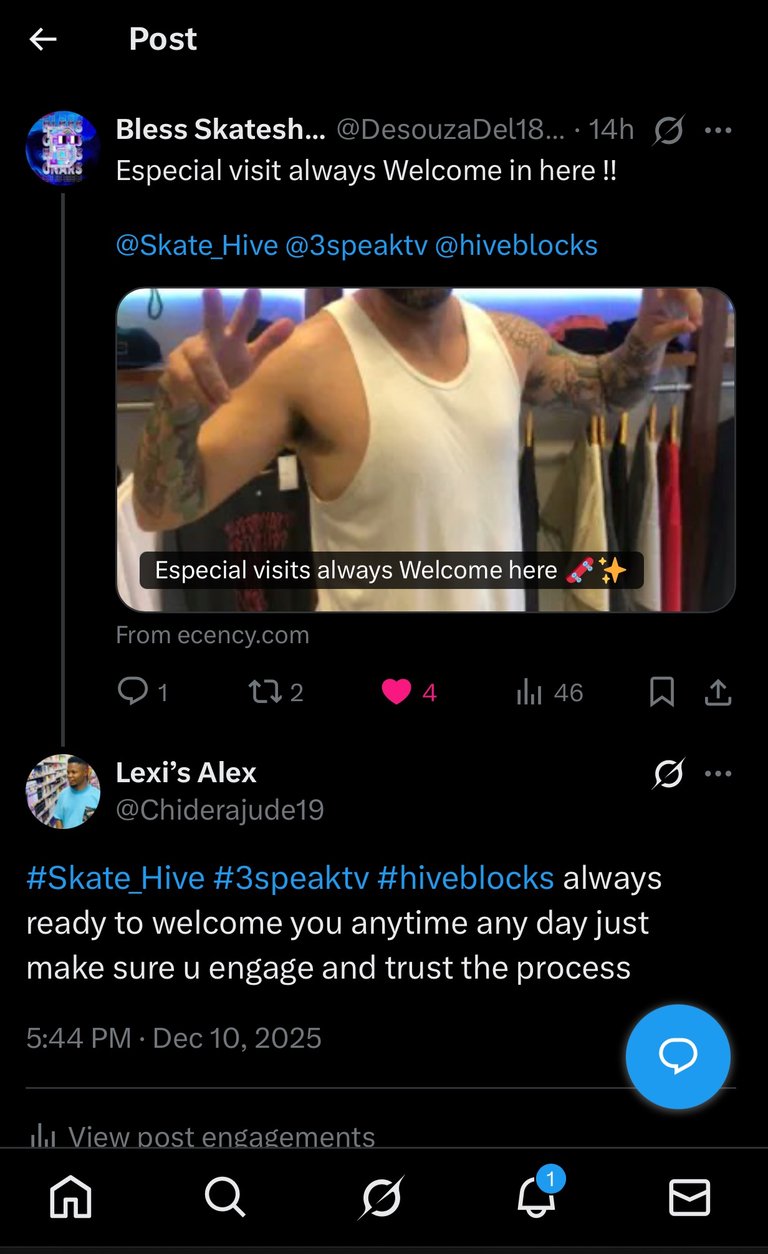Tap the share icon on the post
The width and height of the screenshot is (768, 1254).
click(x=718, y=692)
